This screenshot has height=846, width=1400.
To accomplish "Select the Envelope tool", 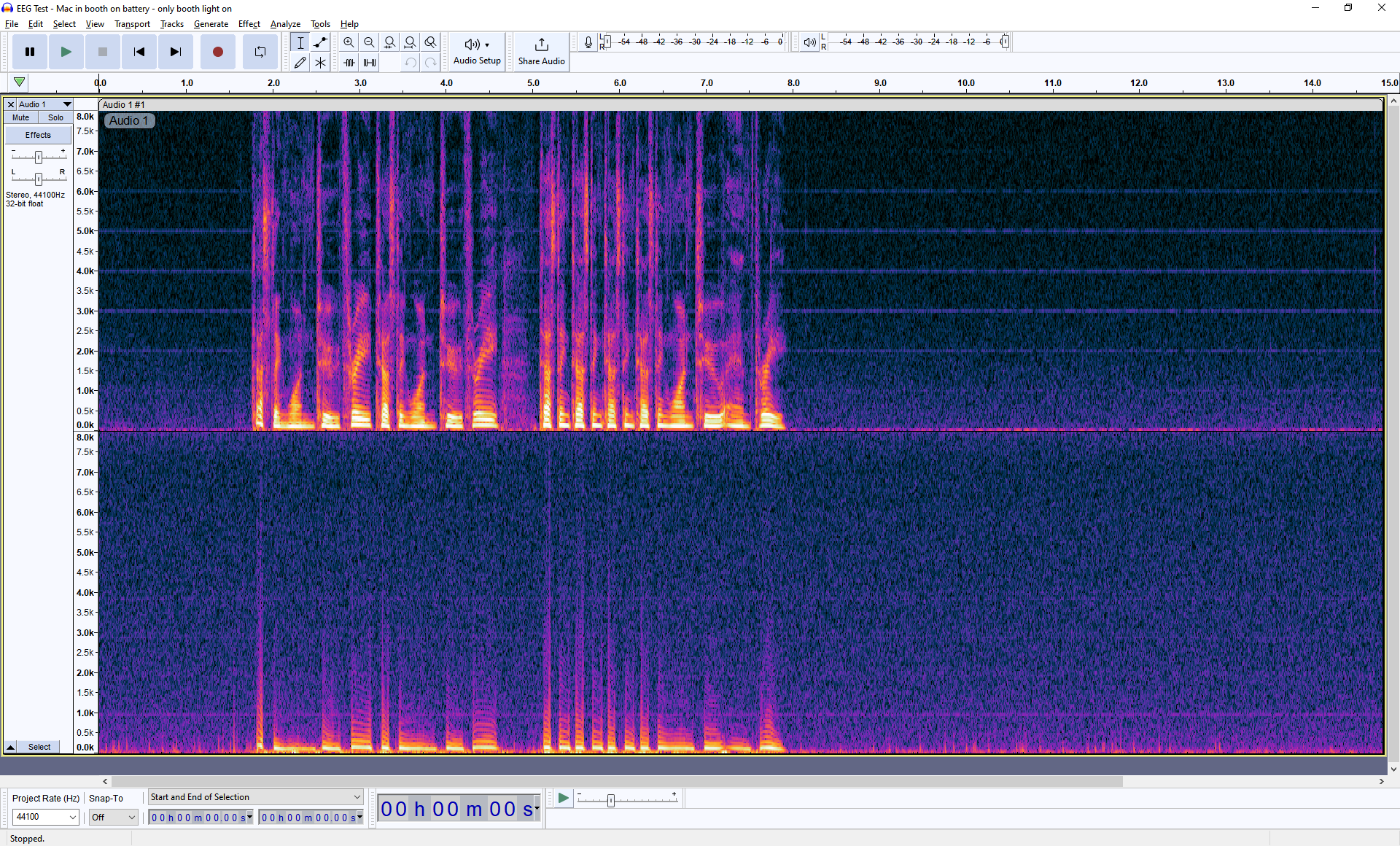I will 320,42.
